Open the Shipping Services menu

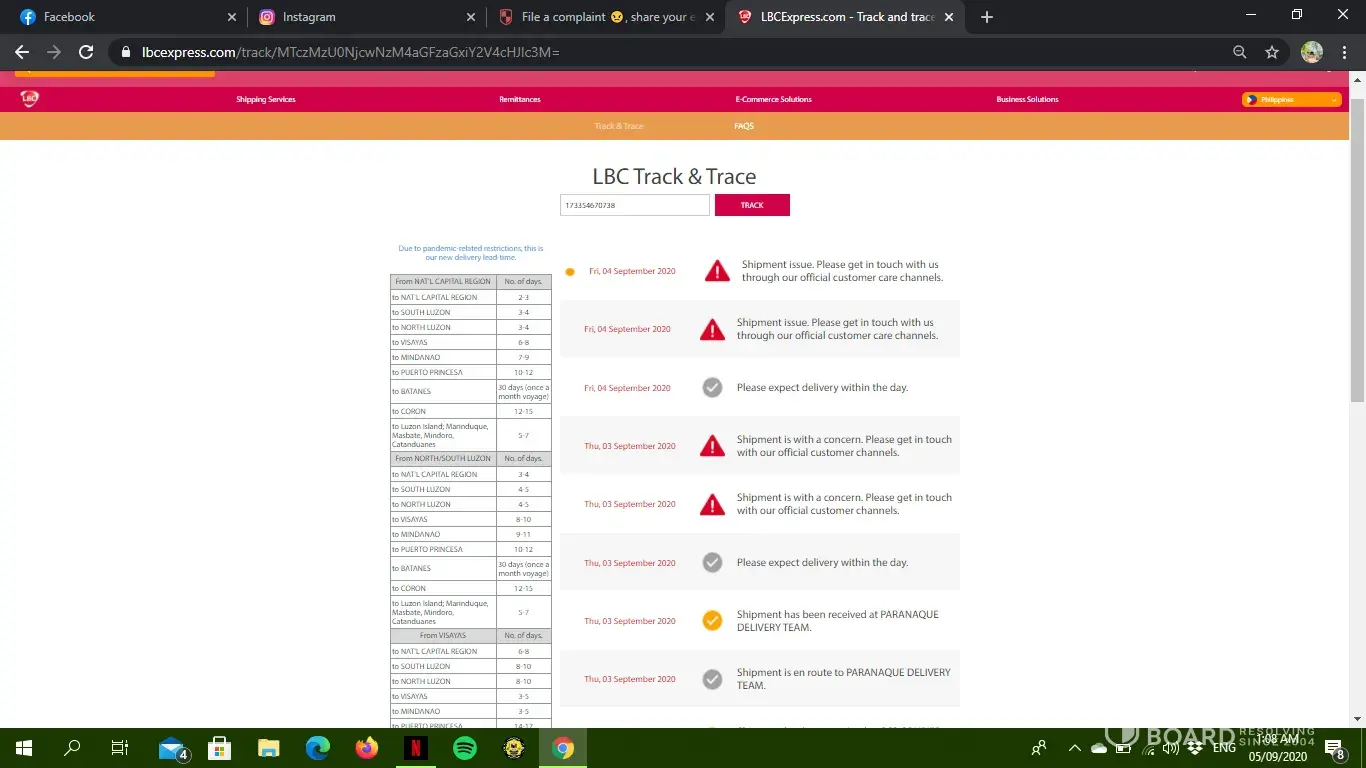[x=266, y=99]
